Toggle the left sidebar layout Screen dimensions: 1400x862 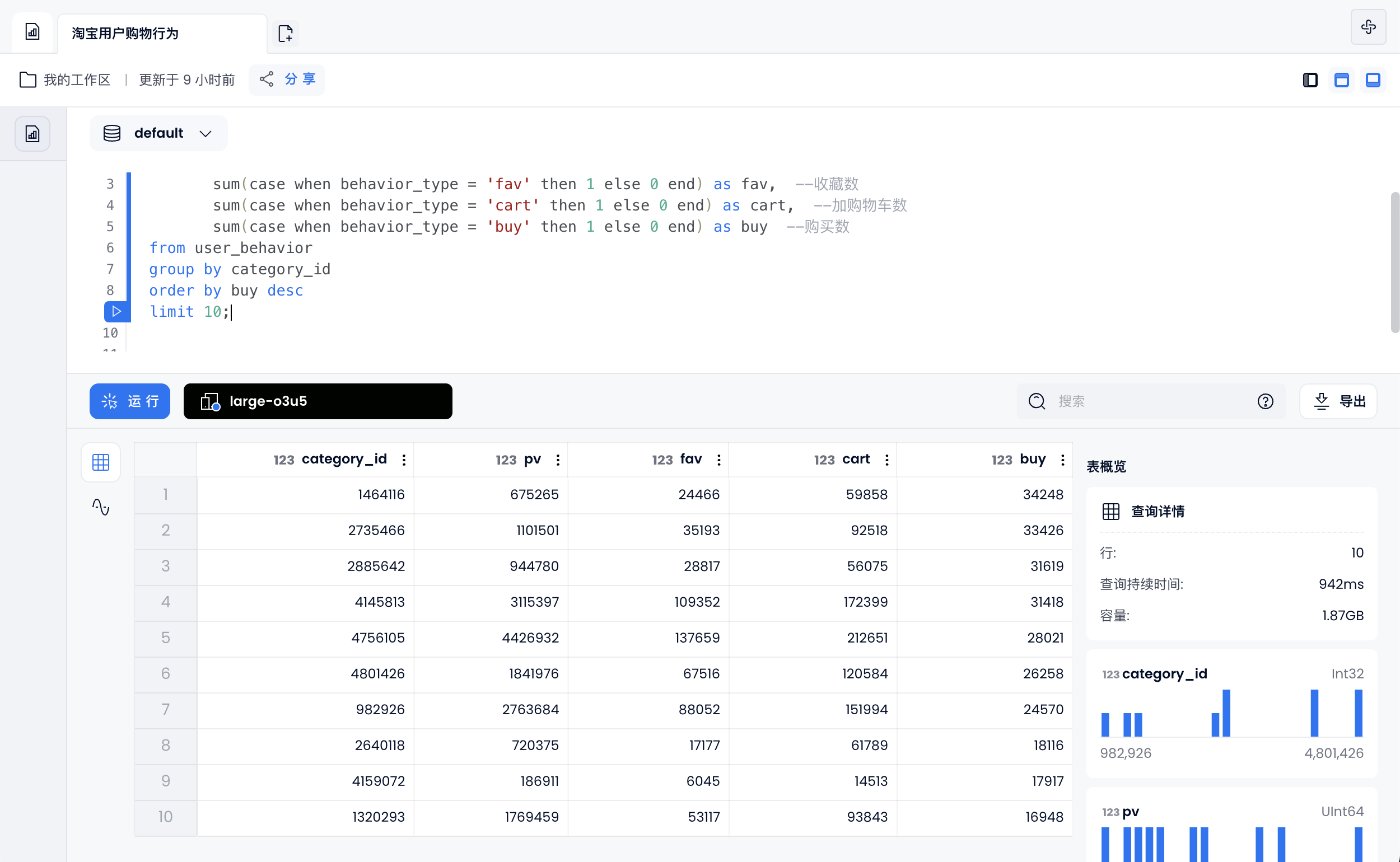pyautogui.click(x=1310, y=80)
